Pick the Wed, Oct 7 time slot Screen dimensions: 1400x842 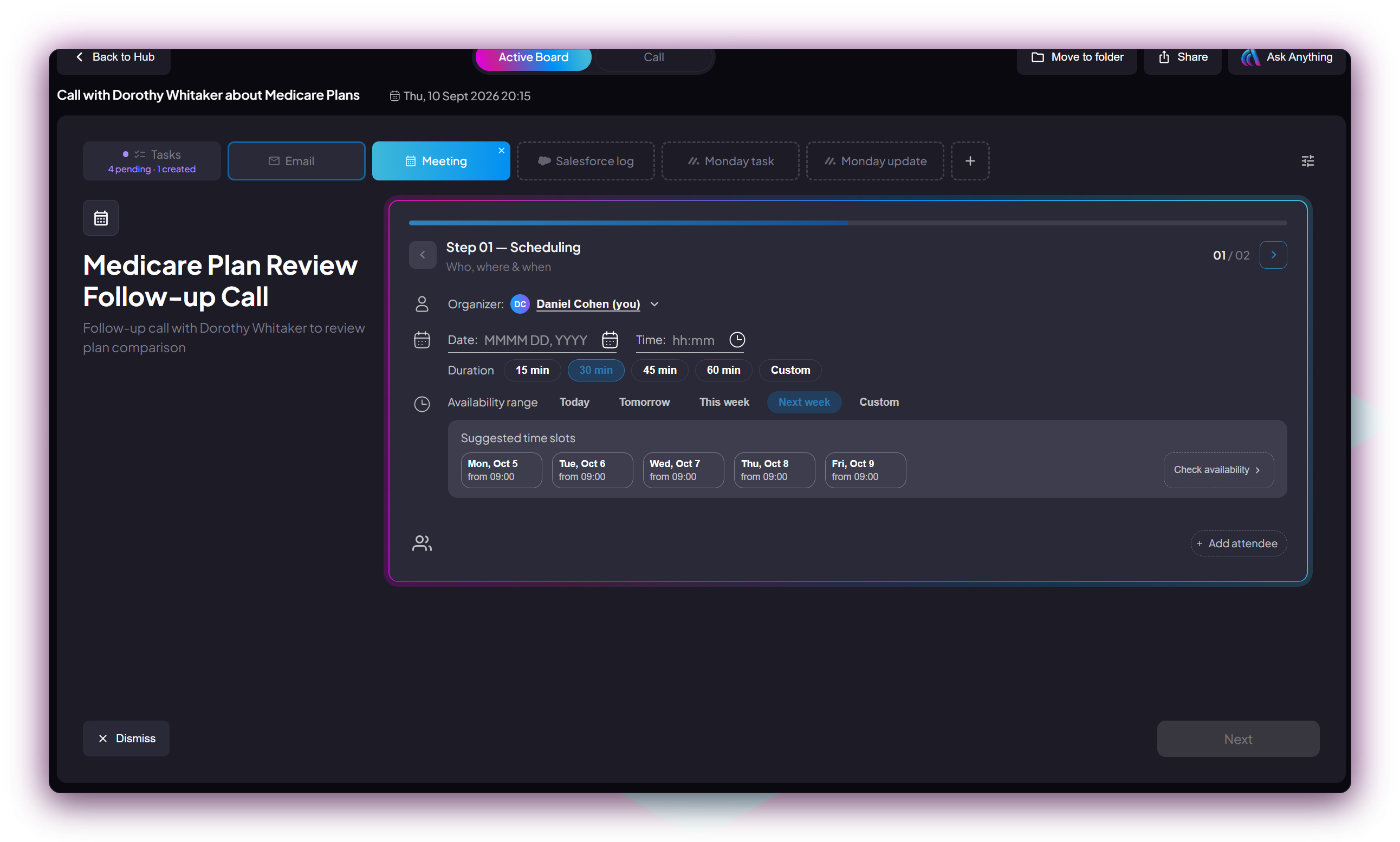point(683,470)
